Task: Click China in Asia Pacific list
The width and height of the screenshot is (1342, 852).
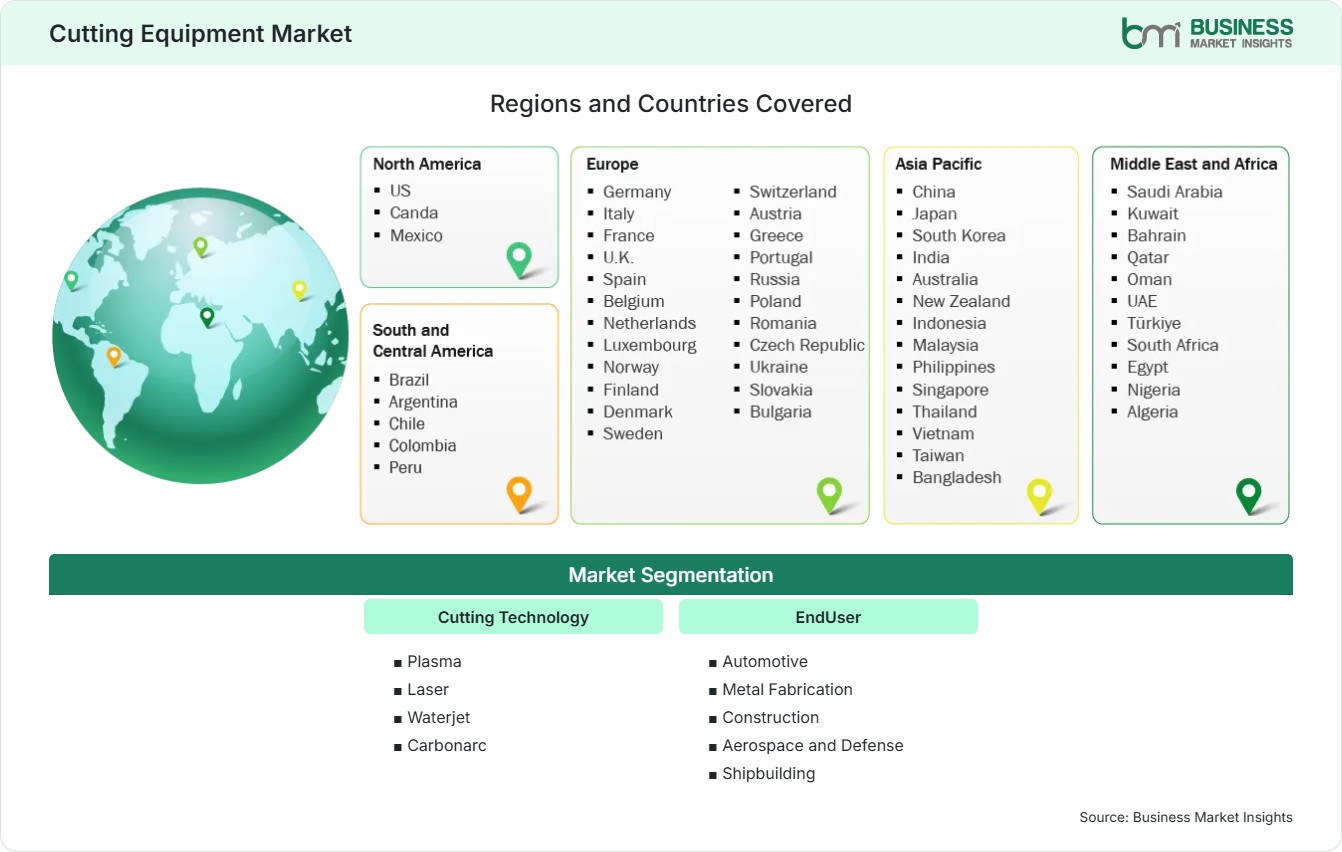Action: pyautogui.click(x=934, y=192)
